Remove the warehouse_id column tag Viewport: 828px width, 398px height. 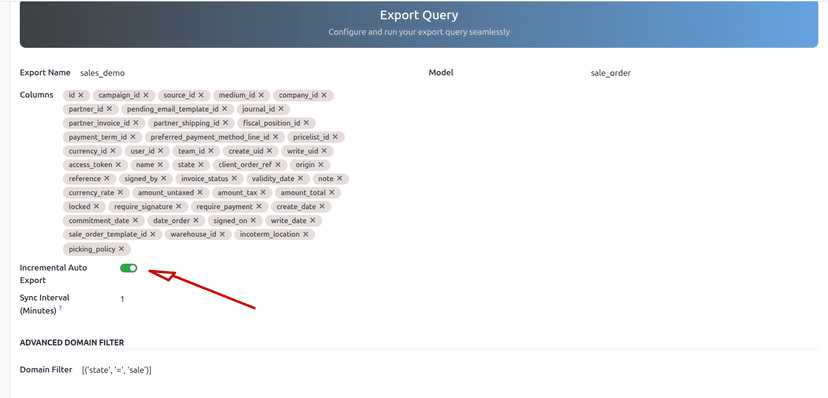[222, 234]
